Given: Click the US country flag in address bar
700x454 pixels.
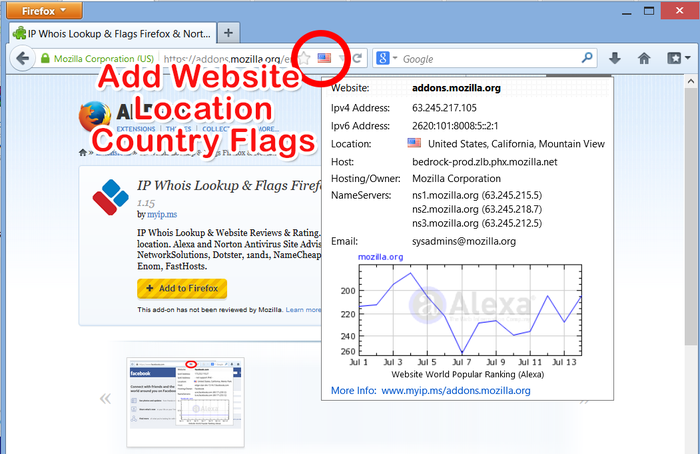Looking at the screenshot, I should [324, 58].
